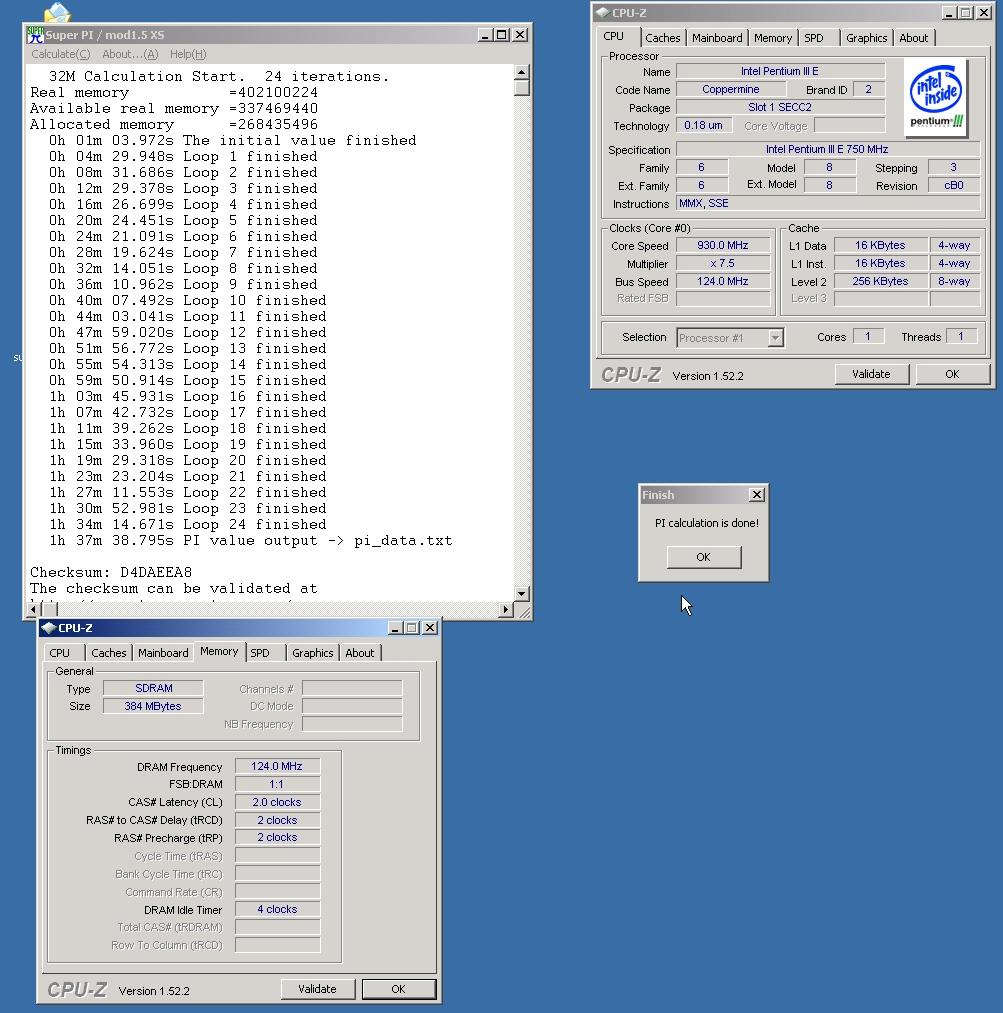Click the desktop folder icon above Super PI
This screenshot has width=1003, height=1013.
(57, 13)
